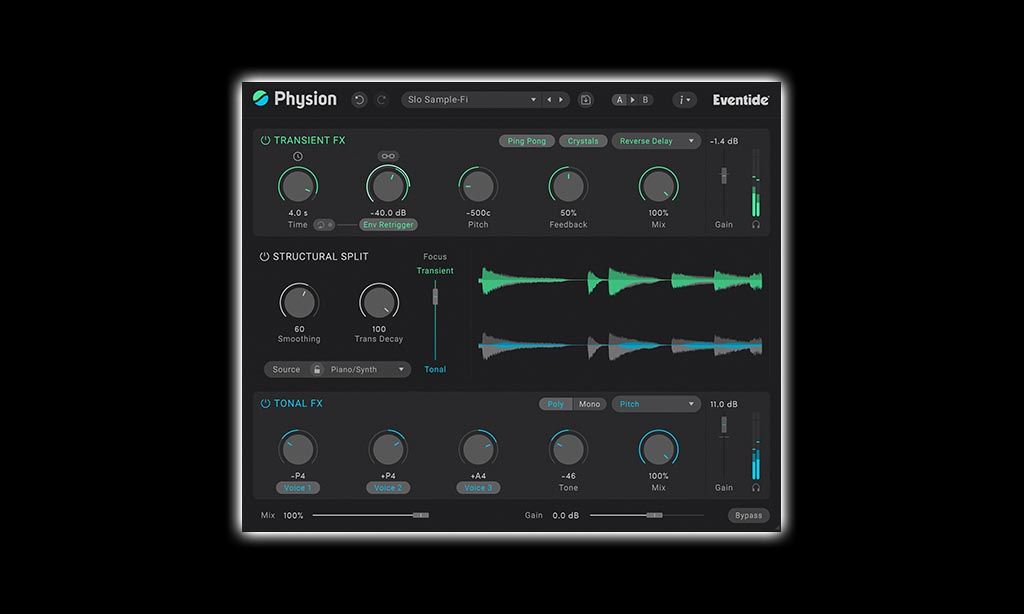Viewport: 1024px width, 614px height.
Task: Click the 4.0 s Time value
Action: click(298, 213)
